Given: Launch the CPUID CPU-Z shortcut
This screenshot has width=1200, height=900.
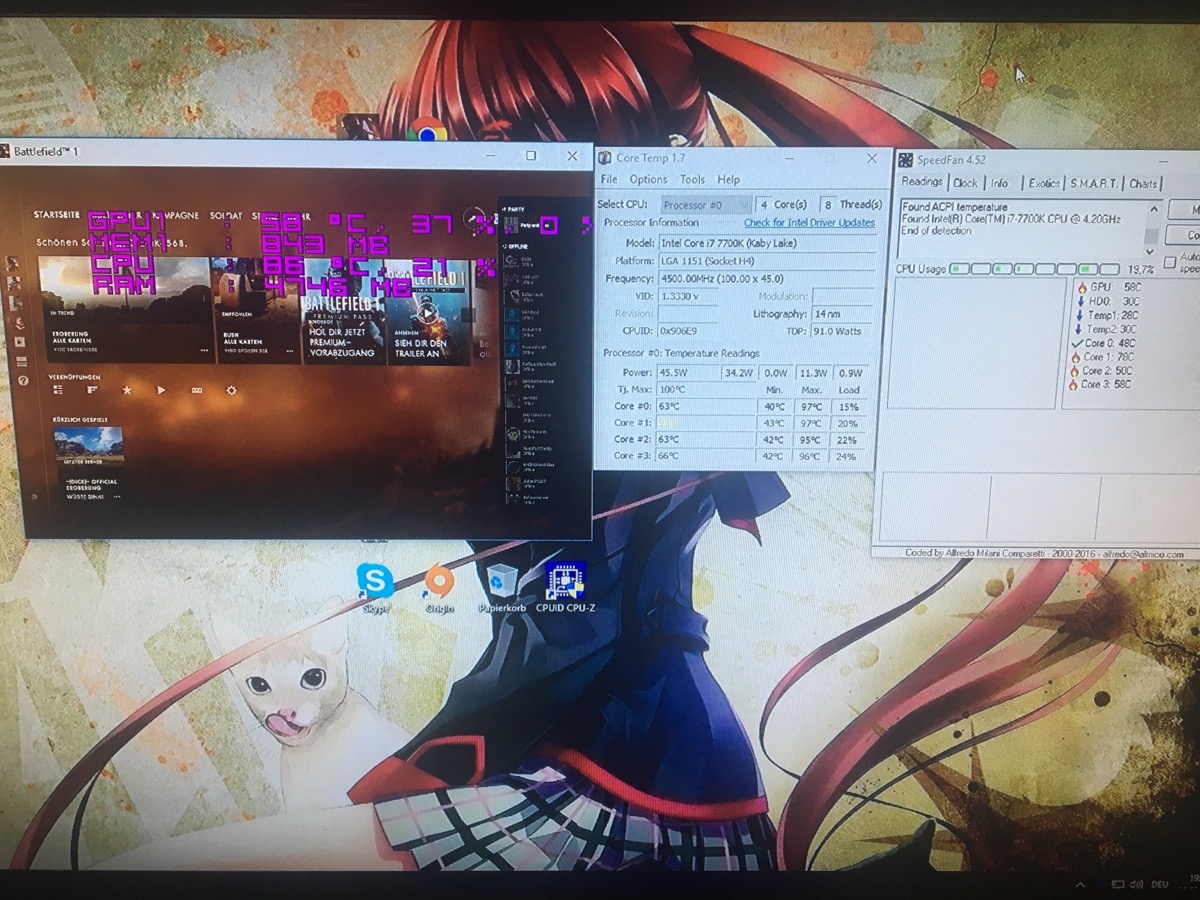Looking at the screenshot, I should tap(565, 588).
